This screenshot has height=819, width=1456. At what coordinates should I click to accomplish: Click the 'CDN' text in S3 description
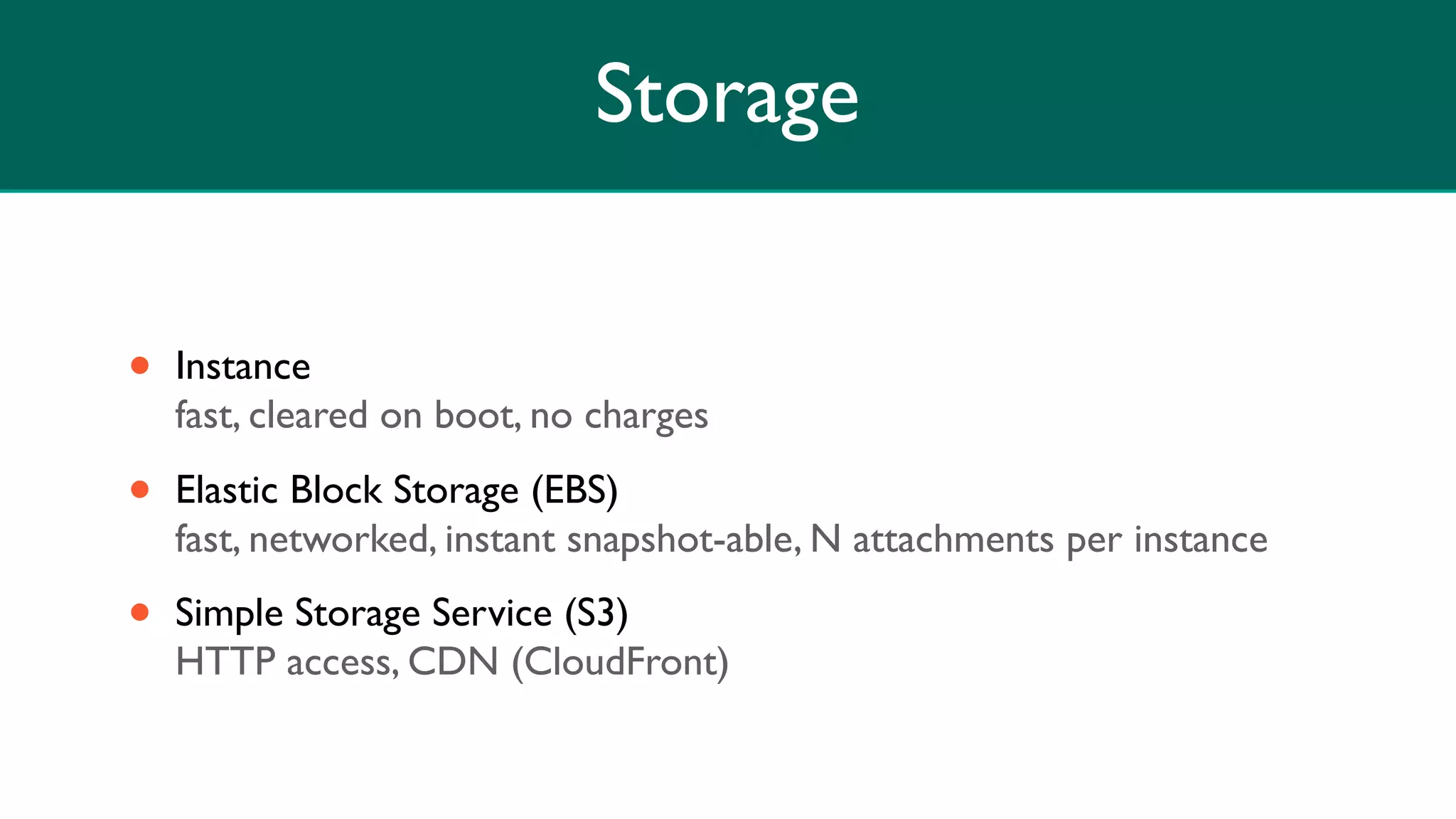(454, 662)
